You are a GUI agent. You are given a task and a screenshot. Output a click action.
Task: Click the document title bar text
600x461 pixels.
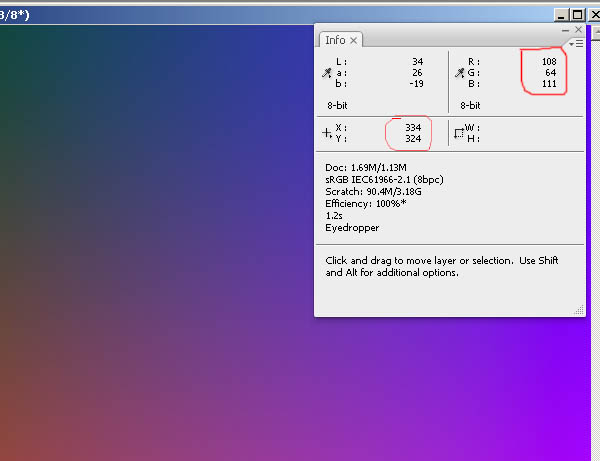tap(15, 15)
